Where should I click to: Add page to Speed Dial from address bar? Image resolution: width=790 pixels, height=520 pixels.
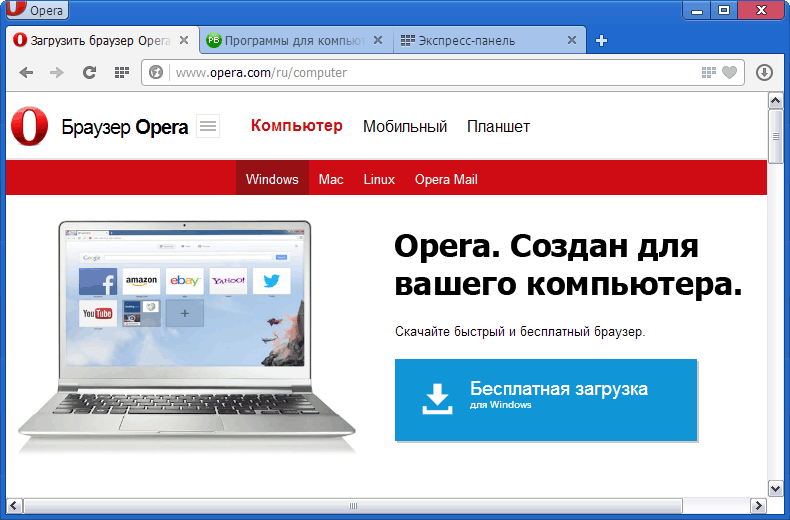(708, 73)
